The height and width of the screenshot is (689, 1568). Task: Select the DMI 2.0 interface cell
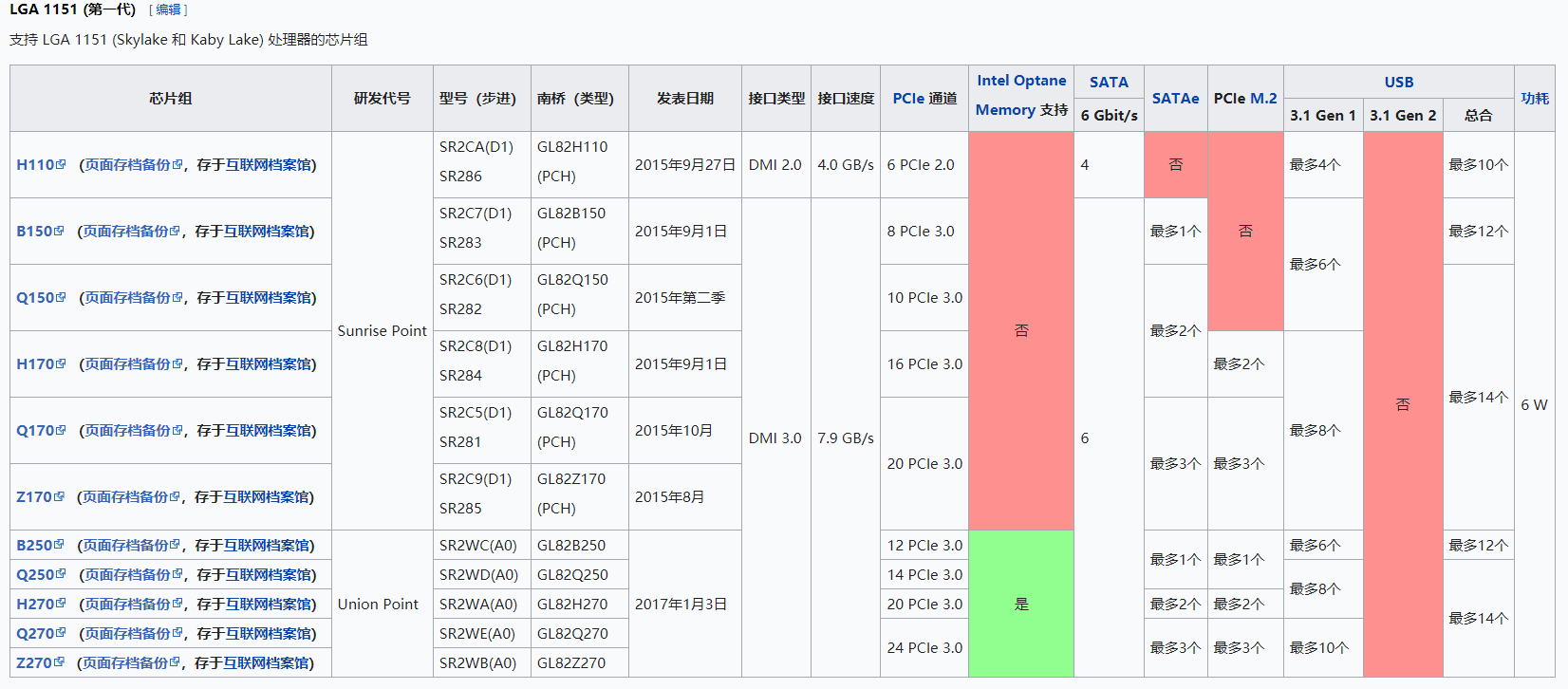click(x=776, y=165)
